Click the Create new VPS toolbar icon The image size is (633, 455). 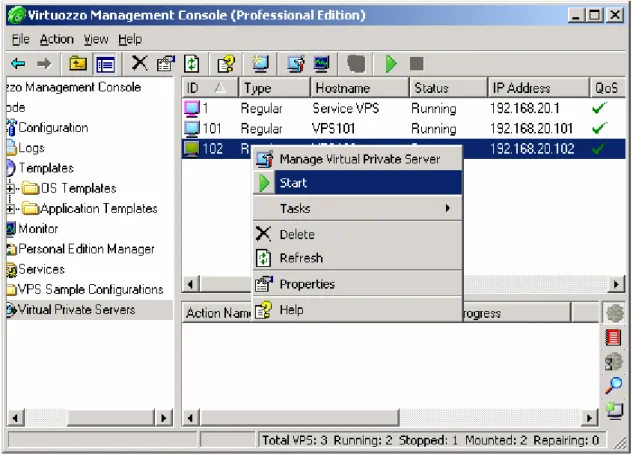click(259, 63)
